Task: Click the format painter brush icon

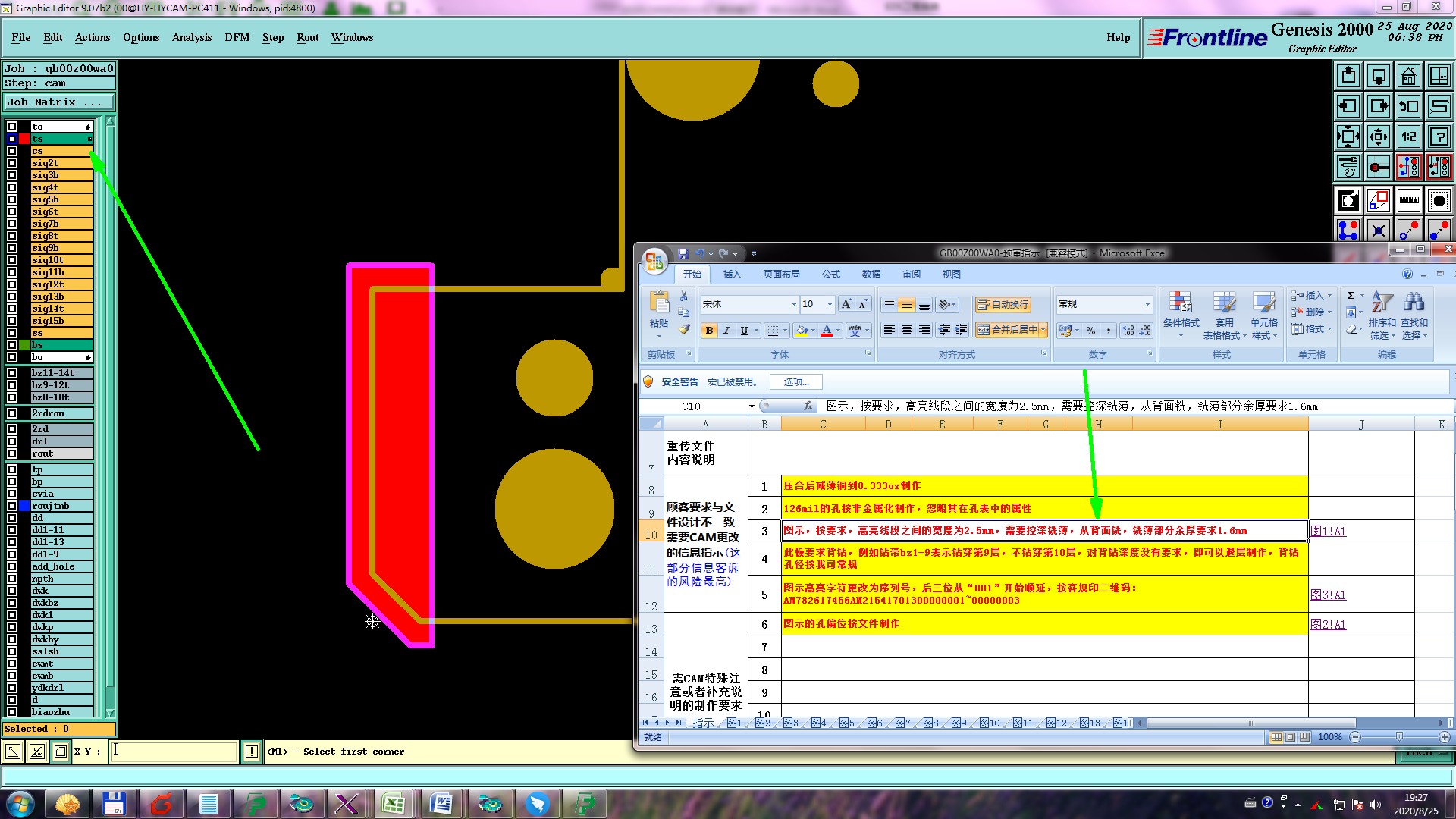Action: coord(684,330)
